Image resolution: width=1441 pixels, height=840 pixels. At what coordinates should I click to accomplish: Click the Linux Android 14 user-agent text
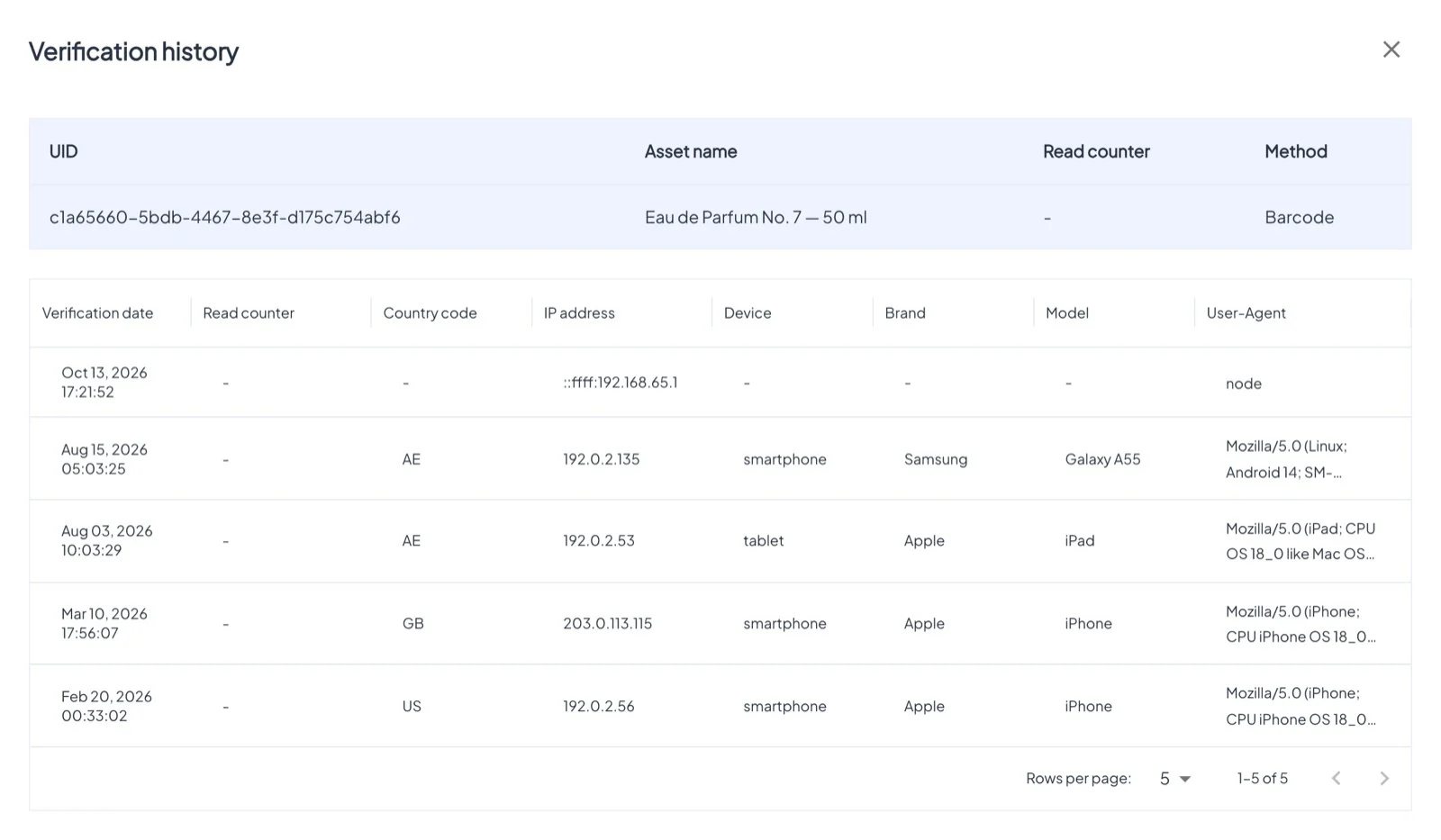click(1286, 459)
